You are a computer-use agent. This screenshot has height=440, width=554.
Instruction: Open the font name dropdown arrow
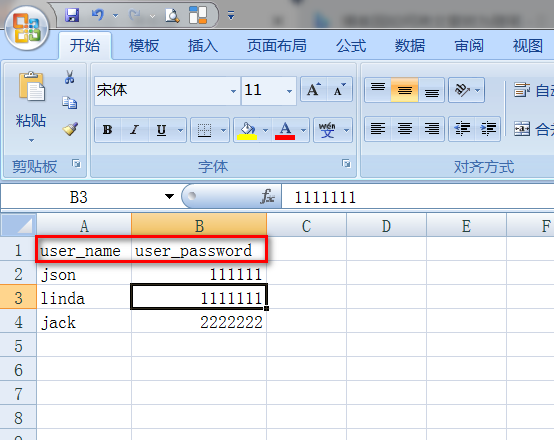[233, 91]
